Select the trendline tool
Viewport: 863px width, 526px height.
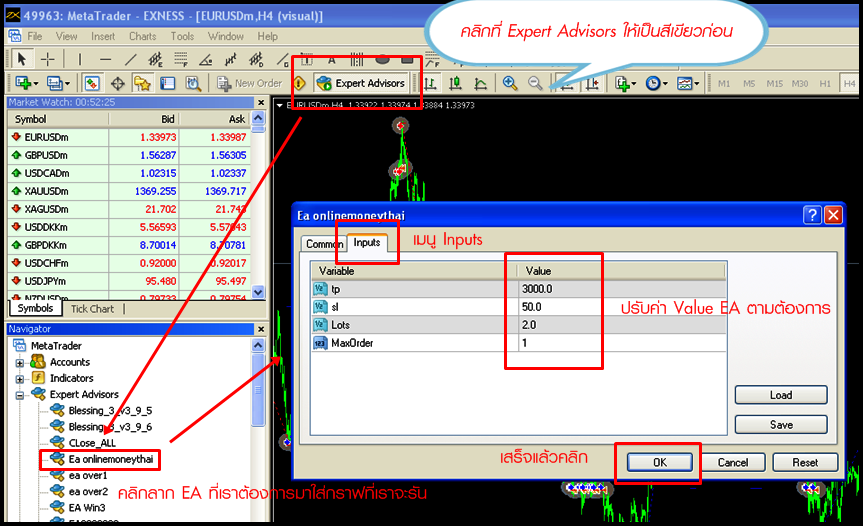coord(130,59)
